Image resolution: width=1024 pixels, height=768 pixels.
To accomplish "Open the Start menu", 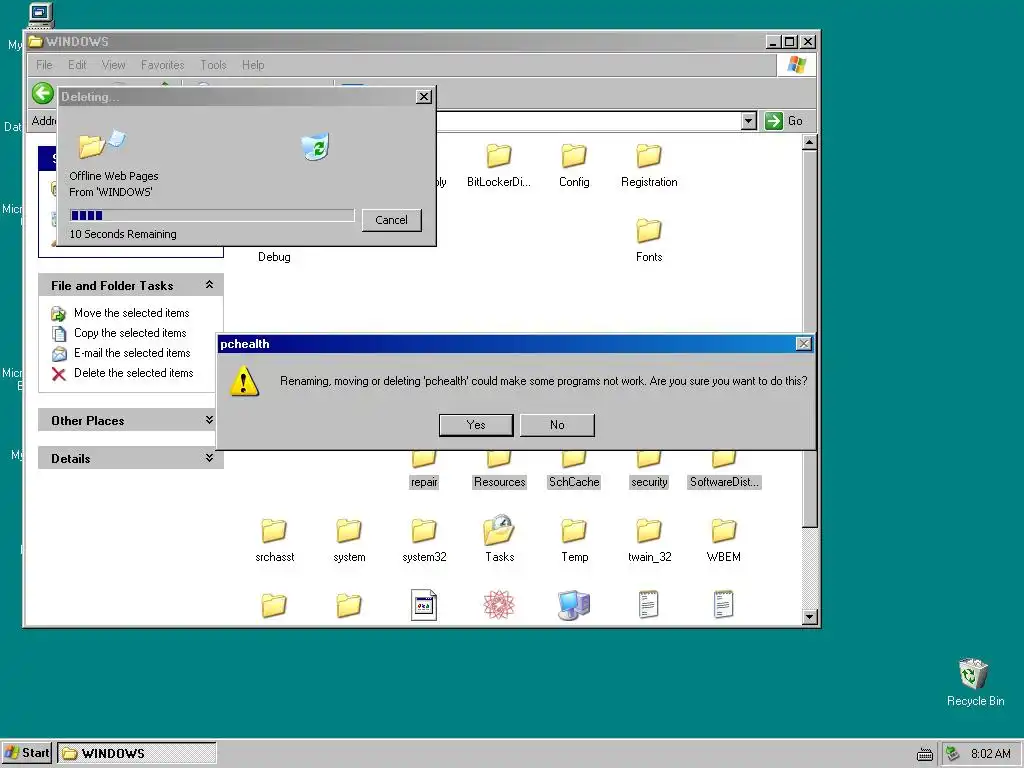I will pos(27,753).
